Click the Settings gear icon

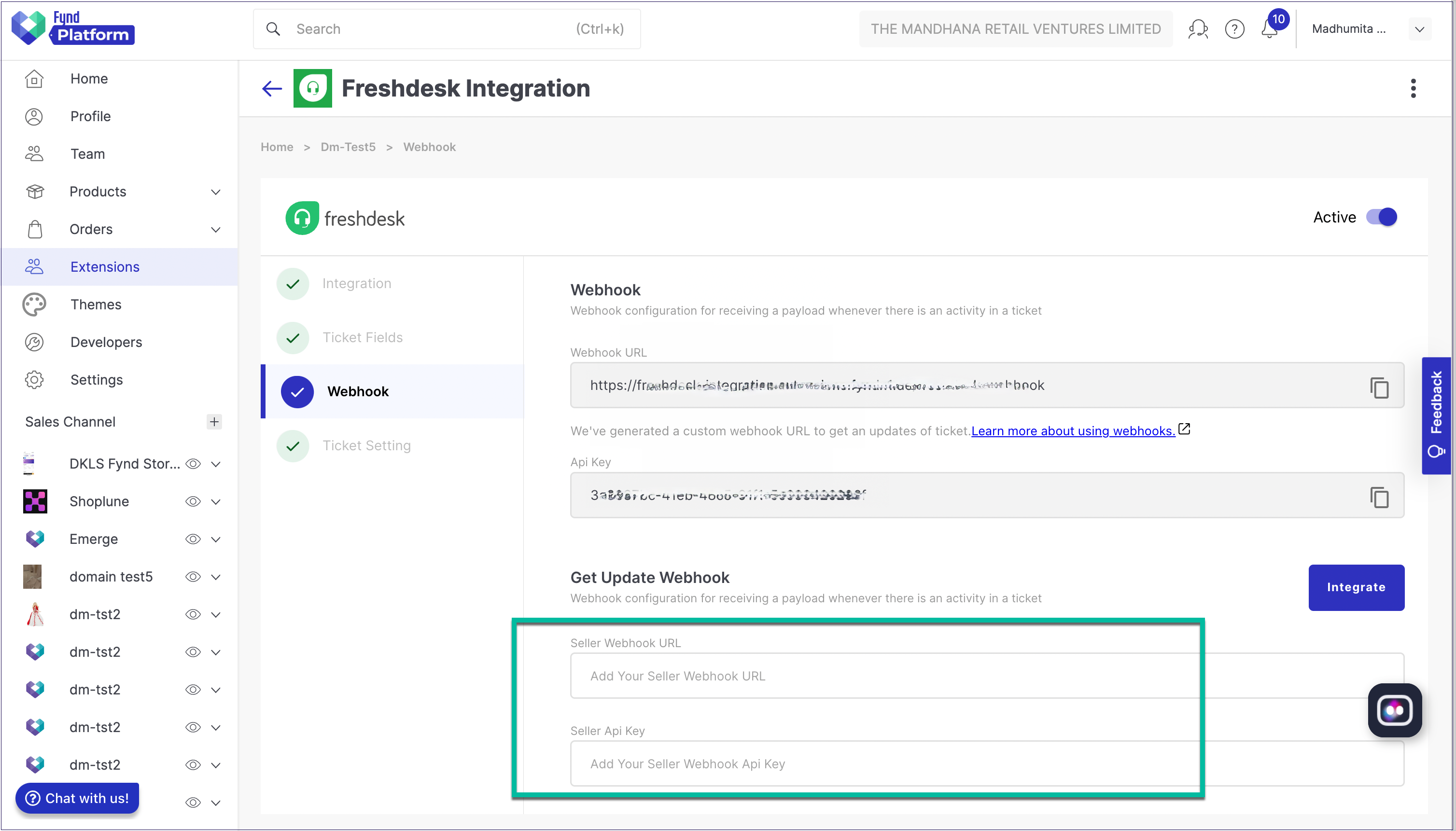[x=34, y=379]
